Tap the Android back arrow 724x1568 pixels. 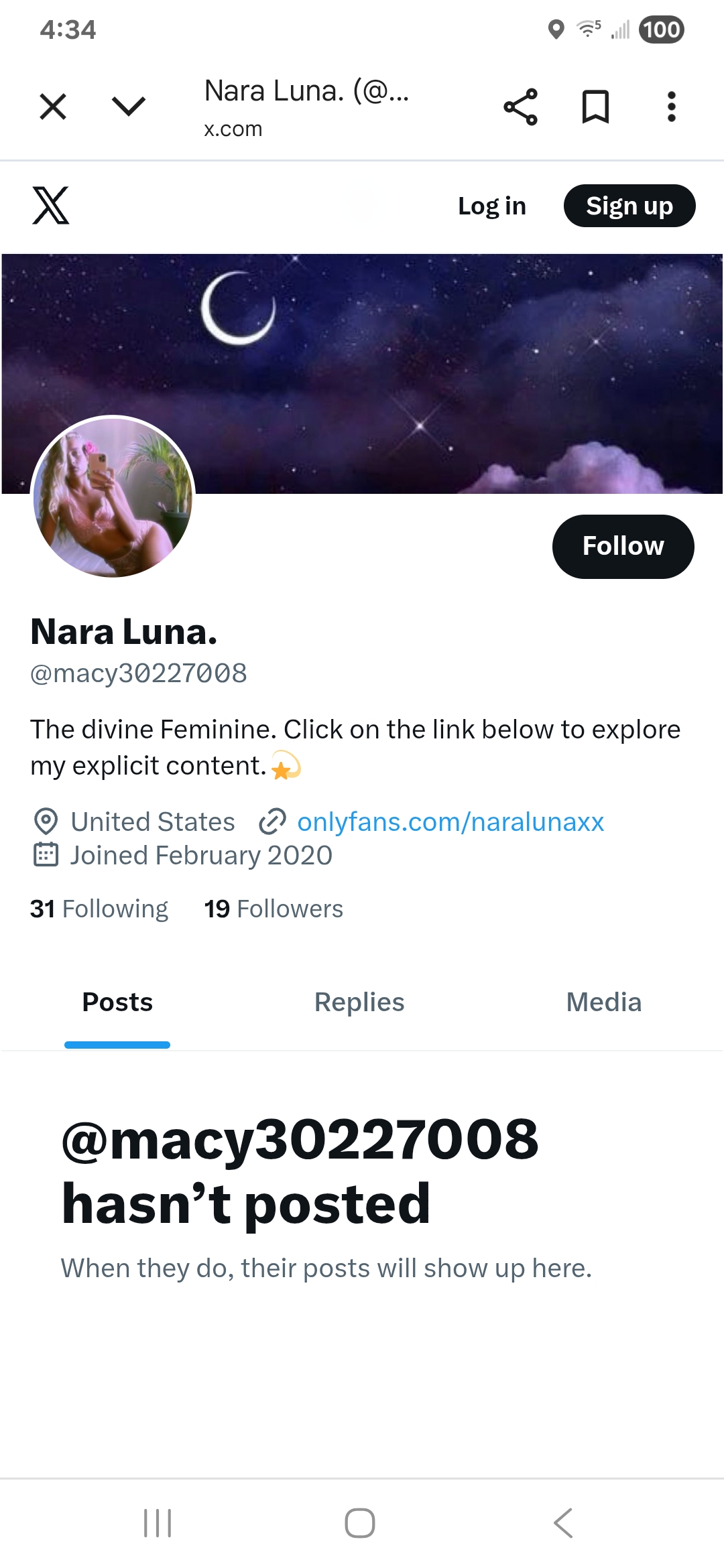(x=563, y=1523)
